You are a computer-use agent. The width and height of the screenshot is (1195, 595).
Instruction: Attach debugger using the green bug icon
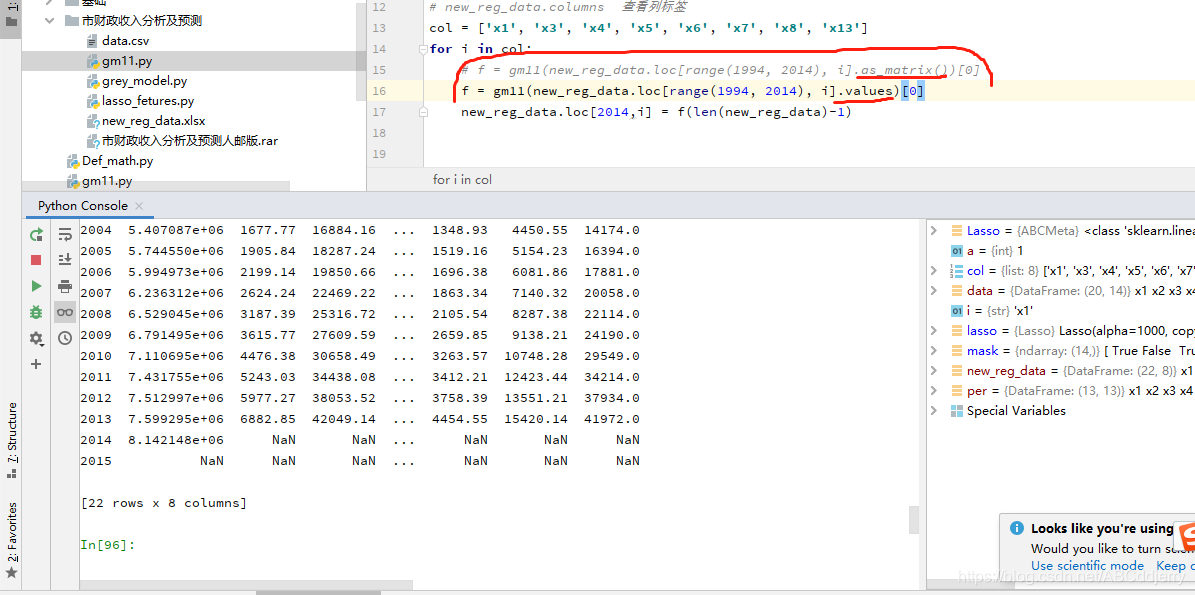pos(36,312)
